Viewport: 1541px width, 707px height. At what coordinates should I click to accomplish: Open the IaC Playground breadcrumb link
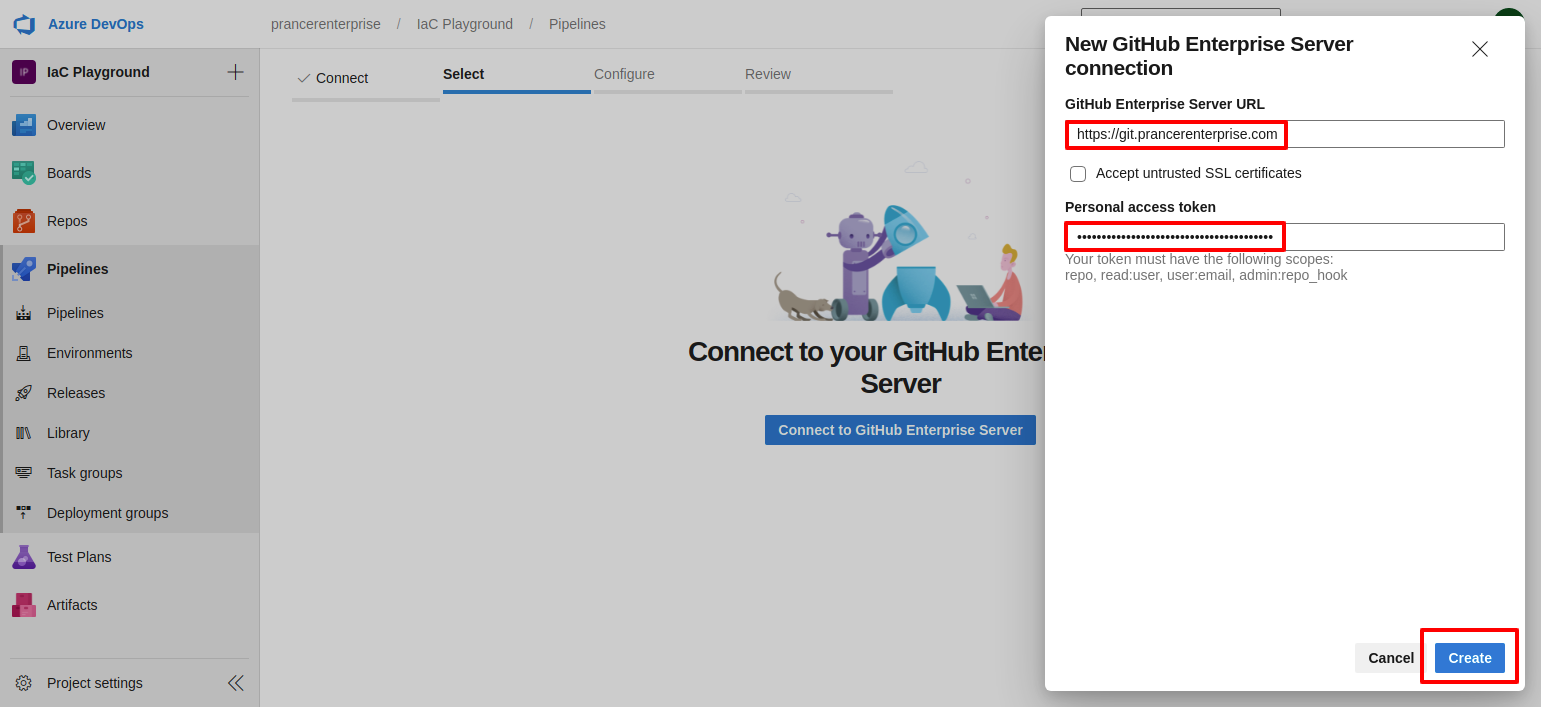click(x=465, y=24)
